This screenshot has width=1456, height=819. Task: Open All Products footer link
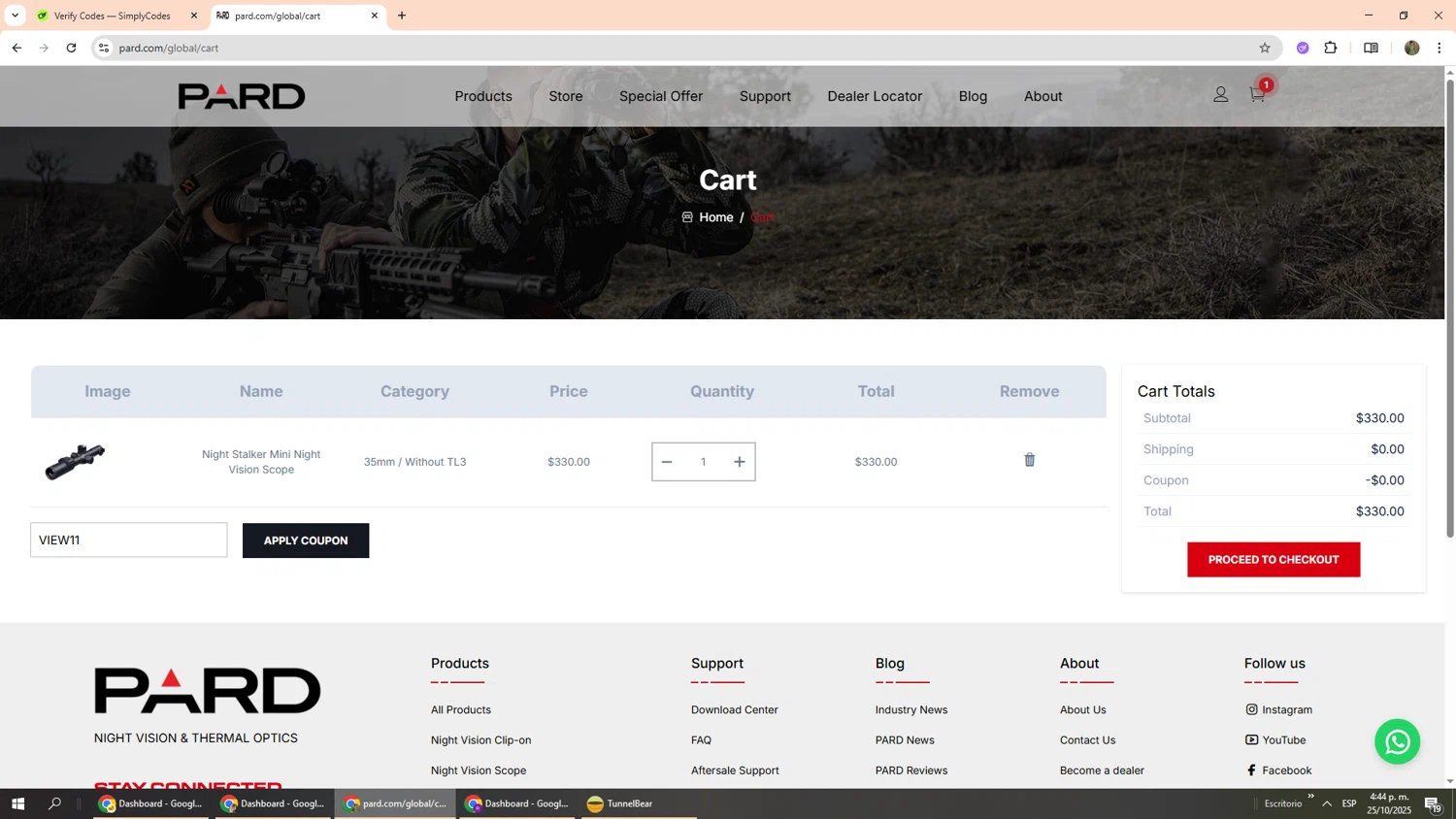[461, 709]
